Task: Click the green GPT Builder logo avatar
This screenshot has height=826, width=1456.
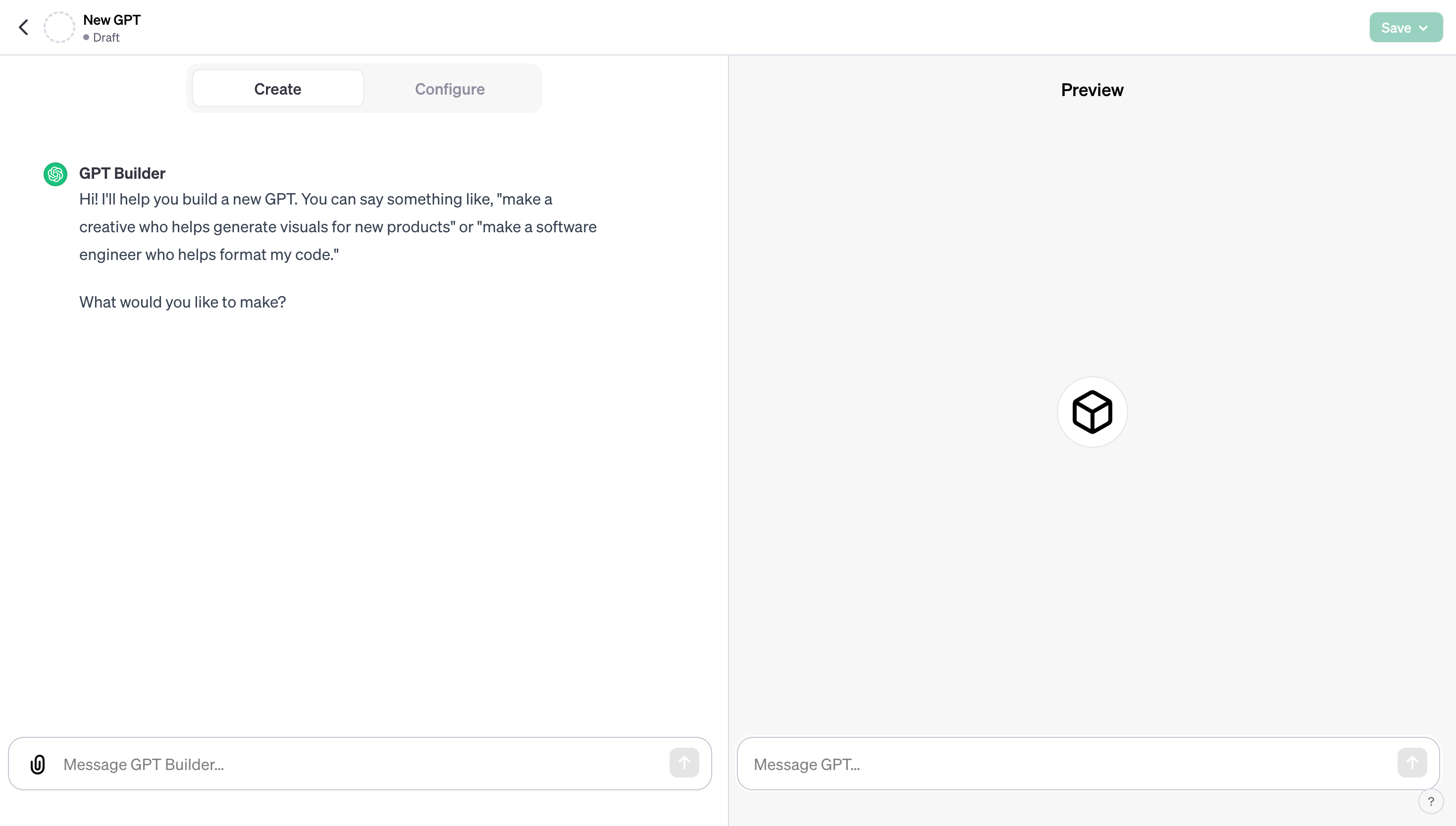Action: pos(55,174)
